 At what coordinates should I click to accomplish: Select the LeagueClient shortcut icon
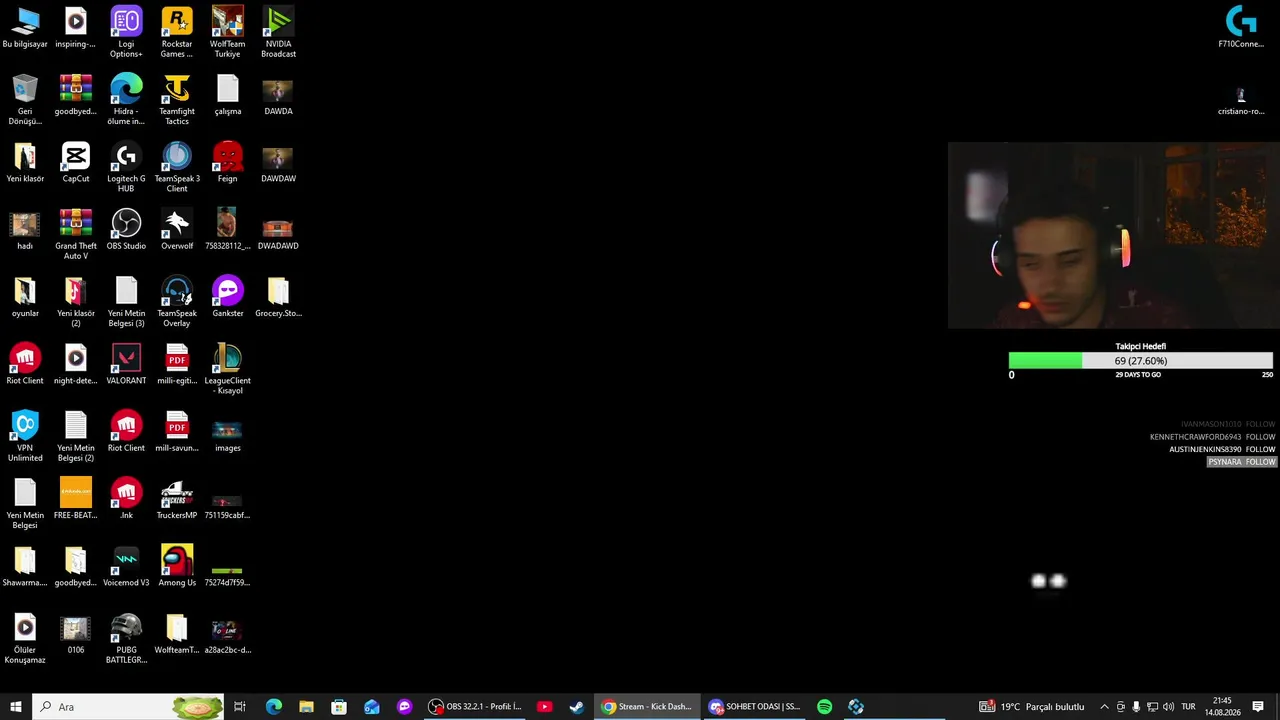(227, 369)
